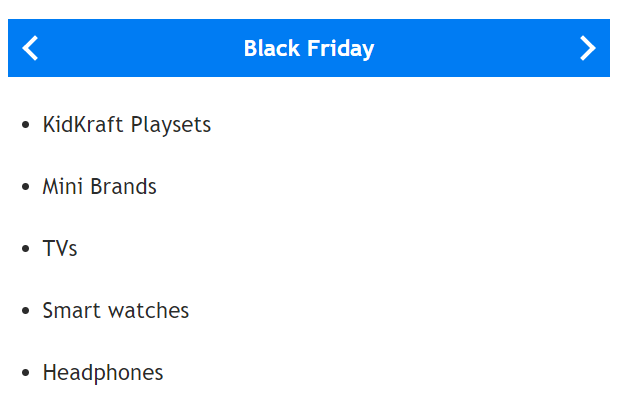Click the word Brands in second item

123,187
